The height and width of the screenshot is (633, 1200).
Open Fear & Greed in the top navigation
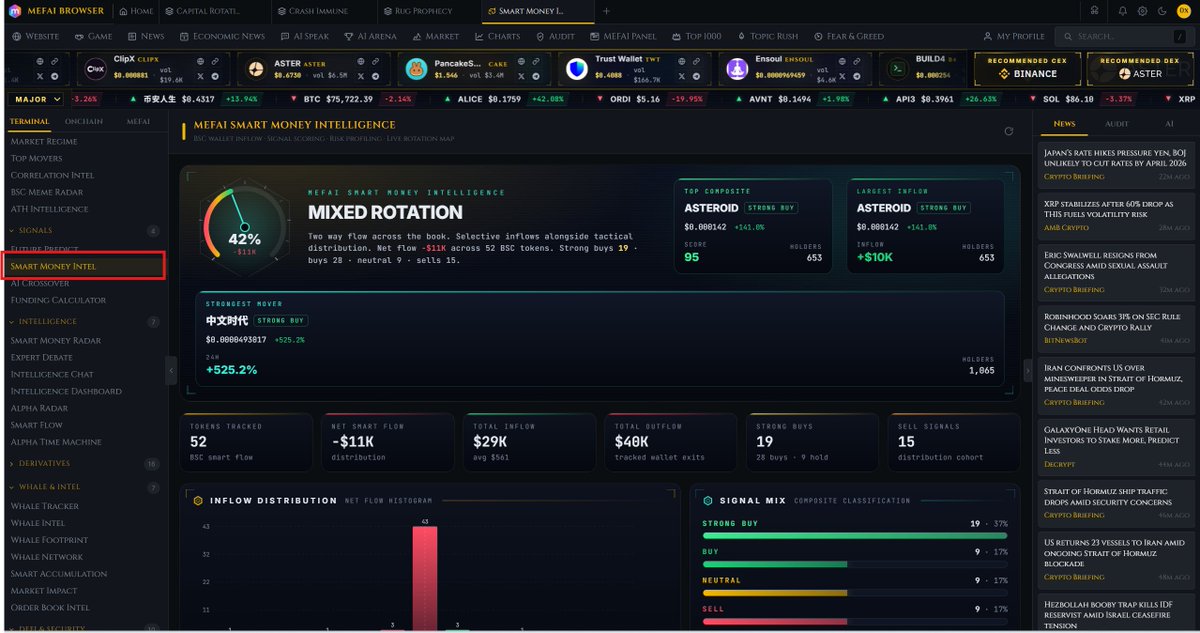pos(849,36)
